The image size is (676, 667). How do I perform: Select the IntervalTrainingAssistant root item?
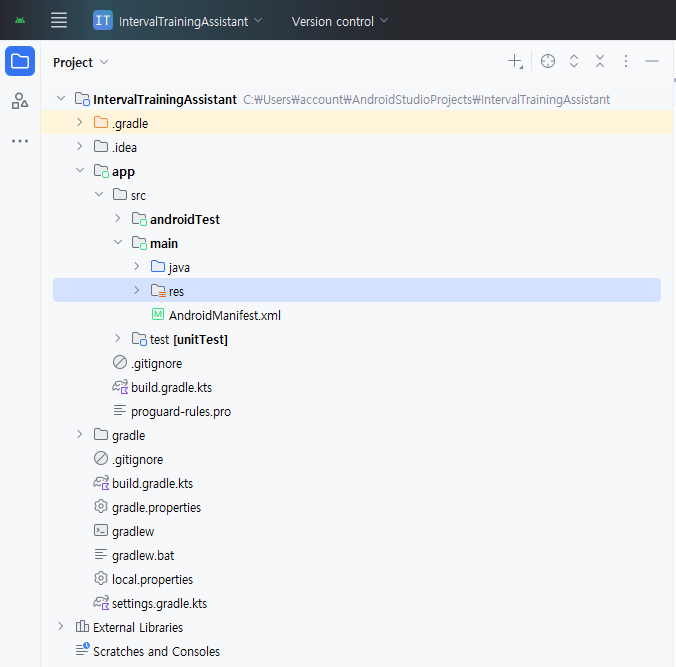pyautogui.click(x=165, y=100)
